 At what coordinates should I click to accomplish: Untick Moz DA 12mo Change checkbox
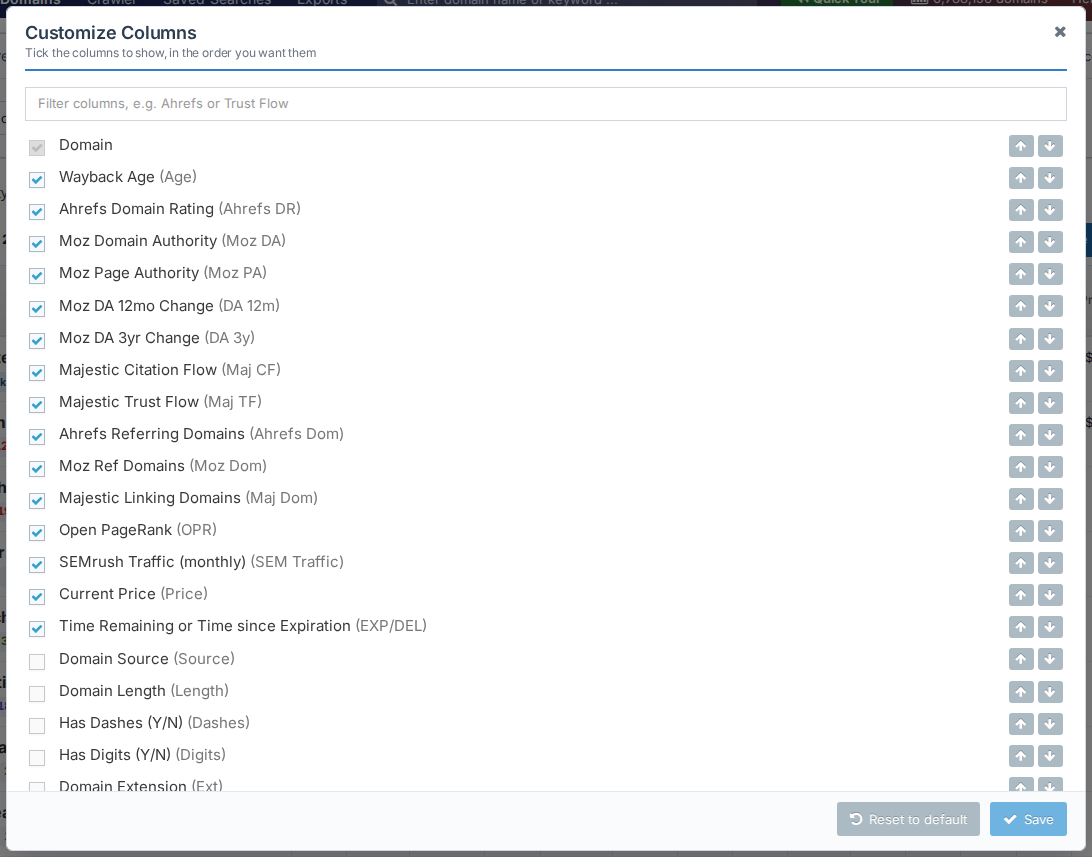37,308
